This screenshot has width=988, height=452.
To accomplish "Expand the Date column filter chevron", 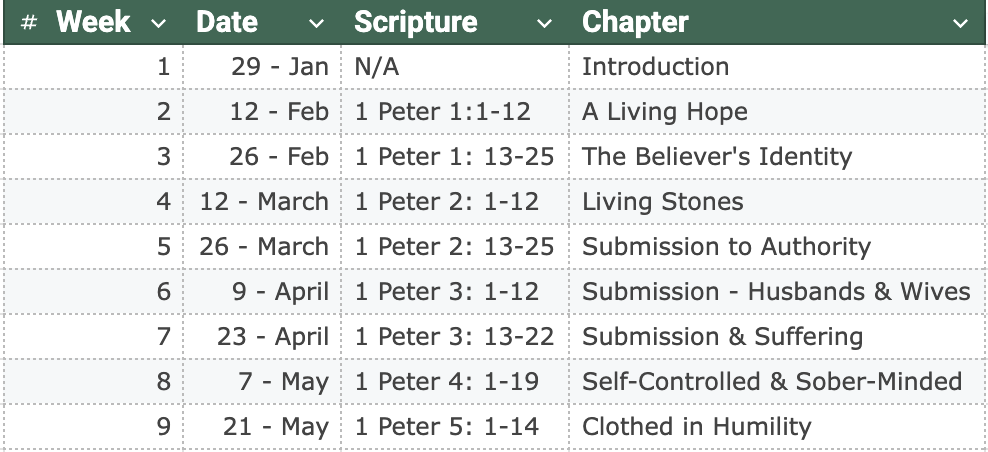I will [x=317, y=23].
